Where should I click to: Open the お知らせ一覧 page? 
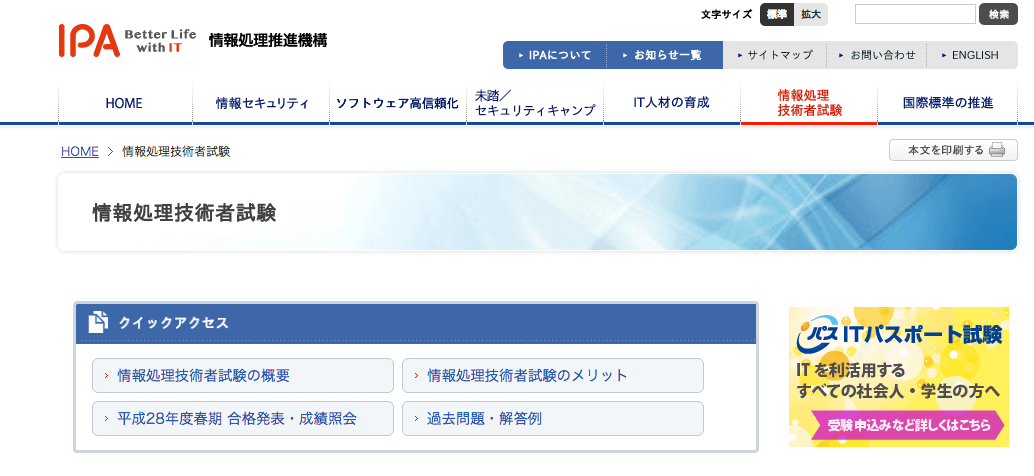pos(664,55)
